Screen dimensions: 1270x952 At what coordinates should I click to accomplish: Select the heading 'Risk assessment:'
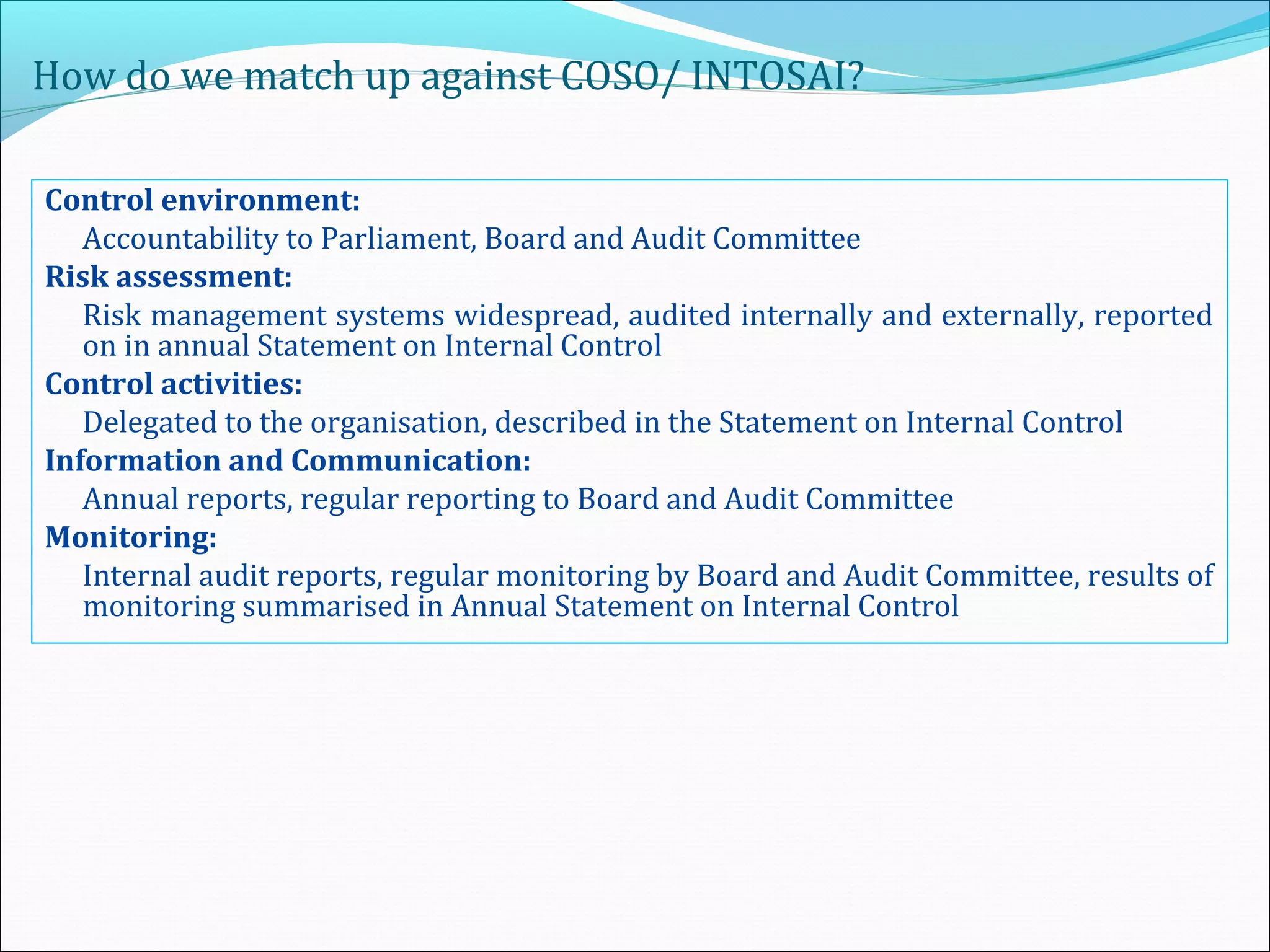click(x=169, y=276)
